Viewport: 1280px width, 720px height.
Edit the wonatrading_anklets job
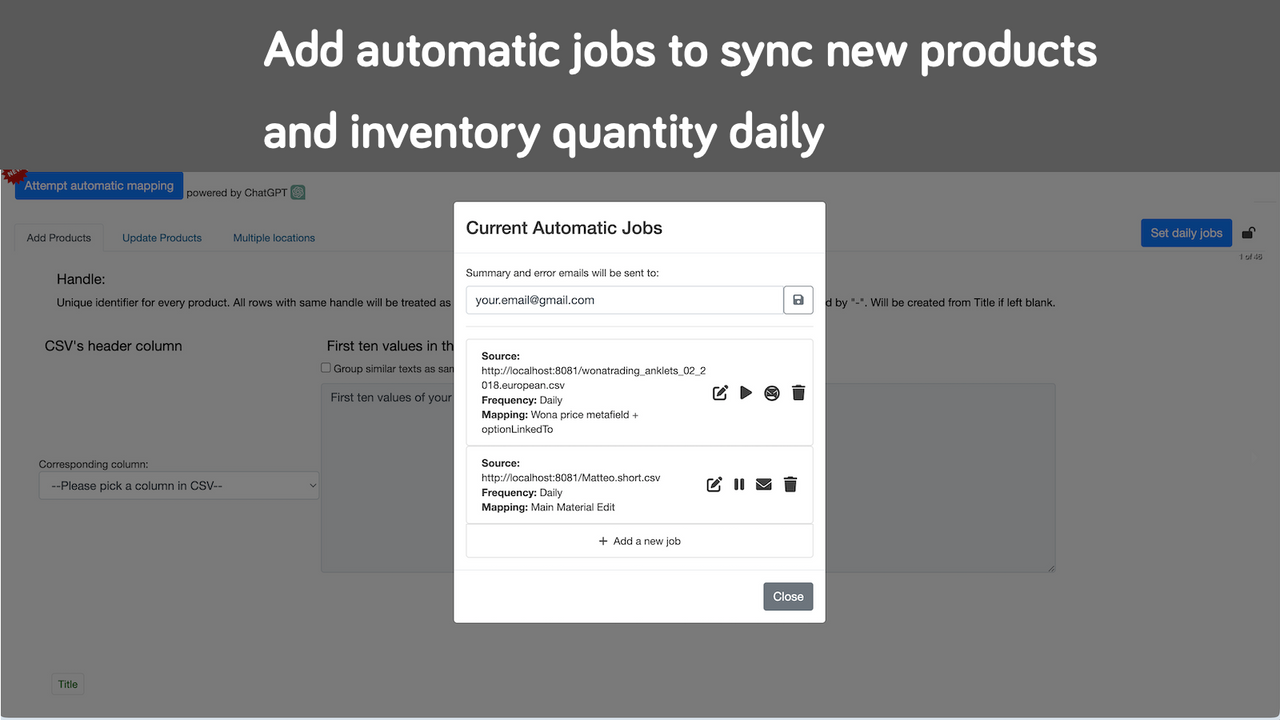point(719,393)
